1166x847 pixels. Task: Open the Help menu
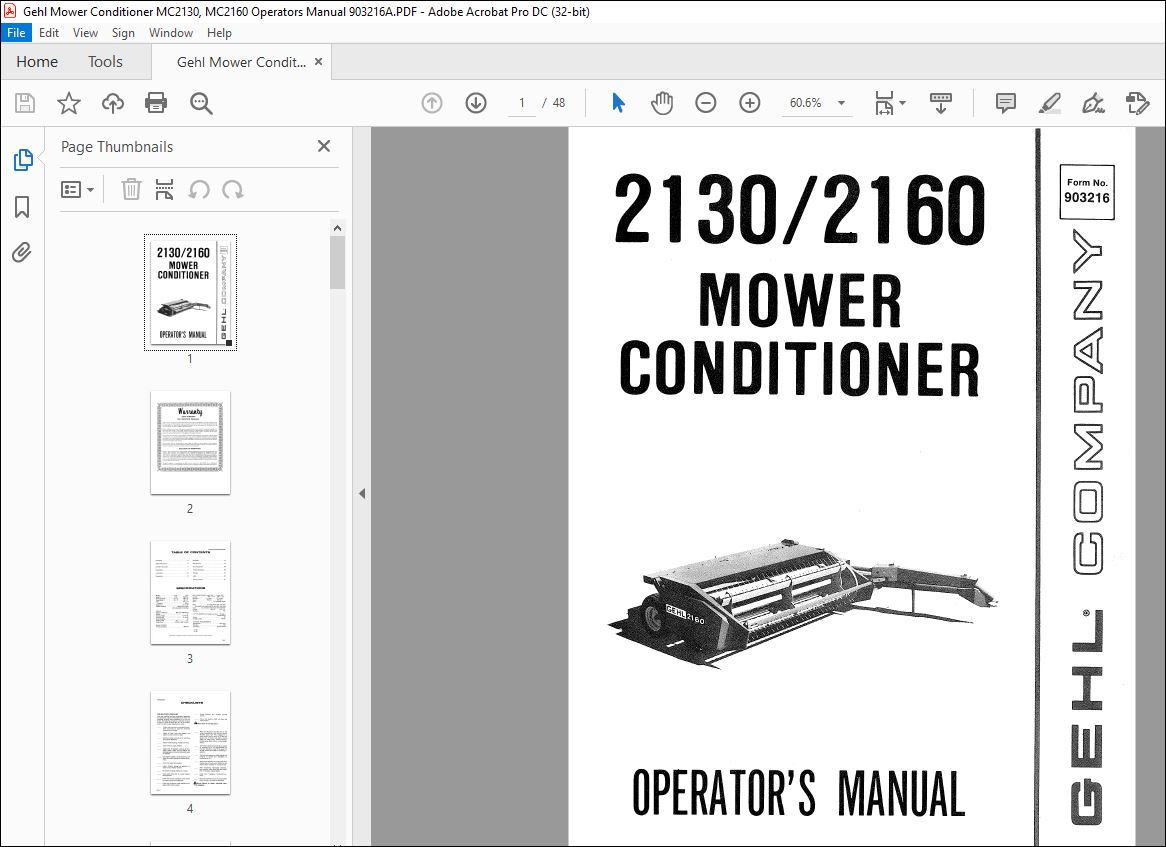tap(219, 33)
